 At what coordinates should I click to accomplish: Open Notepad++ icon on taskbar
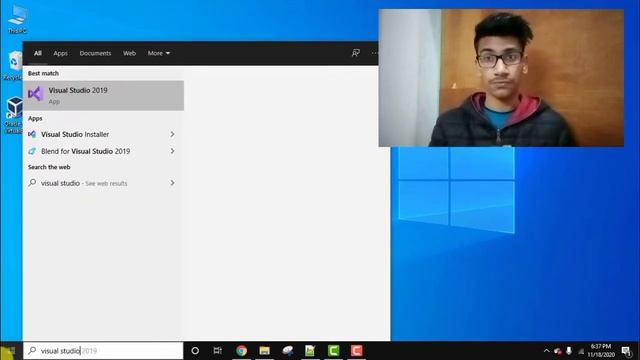[310, 351]
